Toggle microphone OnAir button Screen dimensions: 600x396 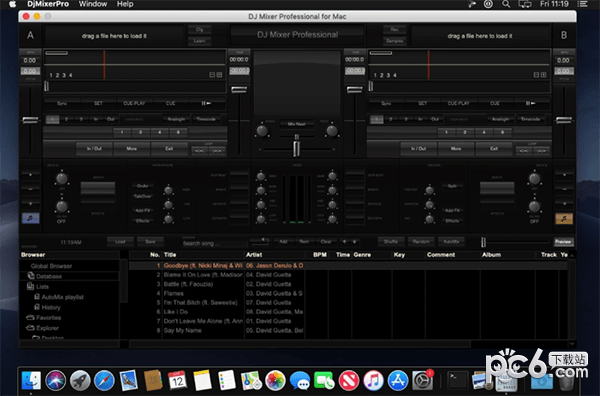[x=142, y=186]
